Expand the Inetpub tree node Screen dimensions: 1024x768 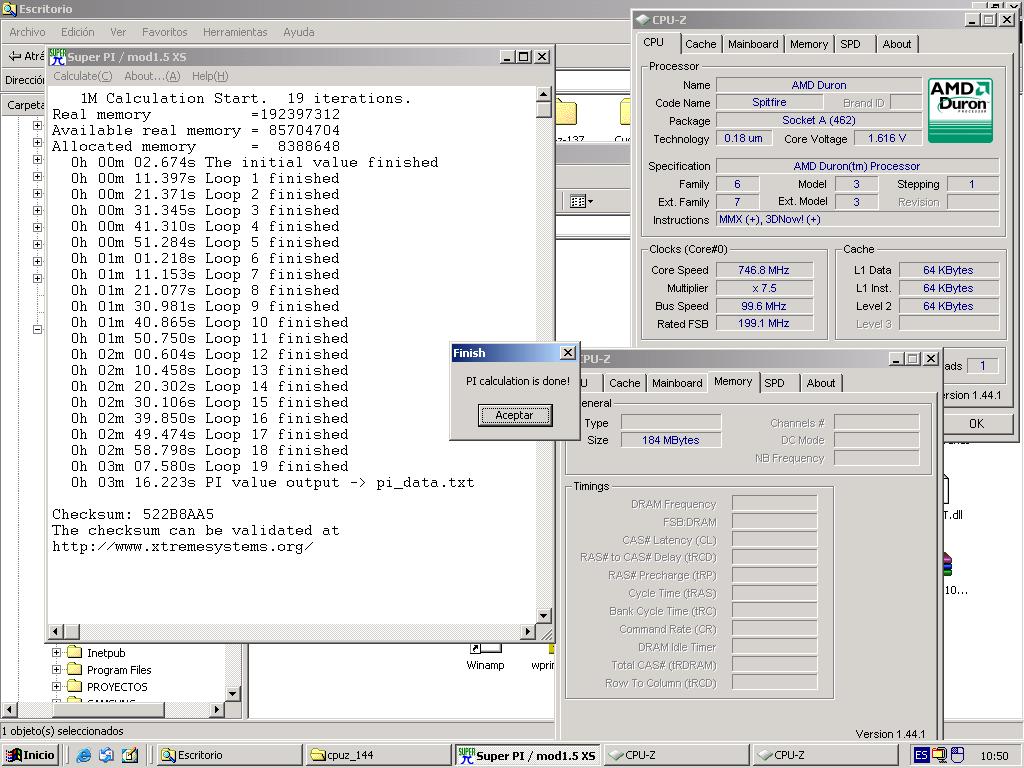coord(56,652)
